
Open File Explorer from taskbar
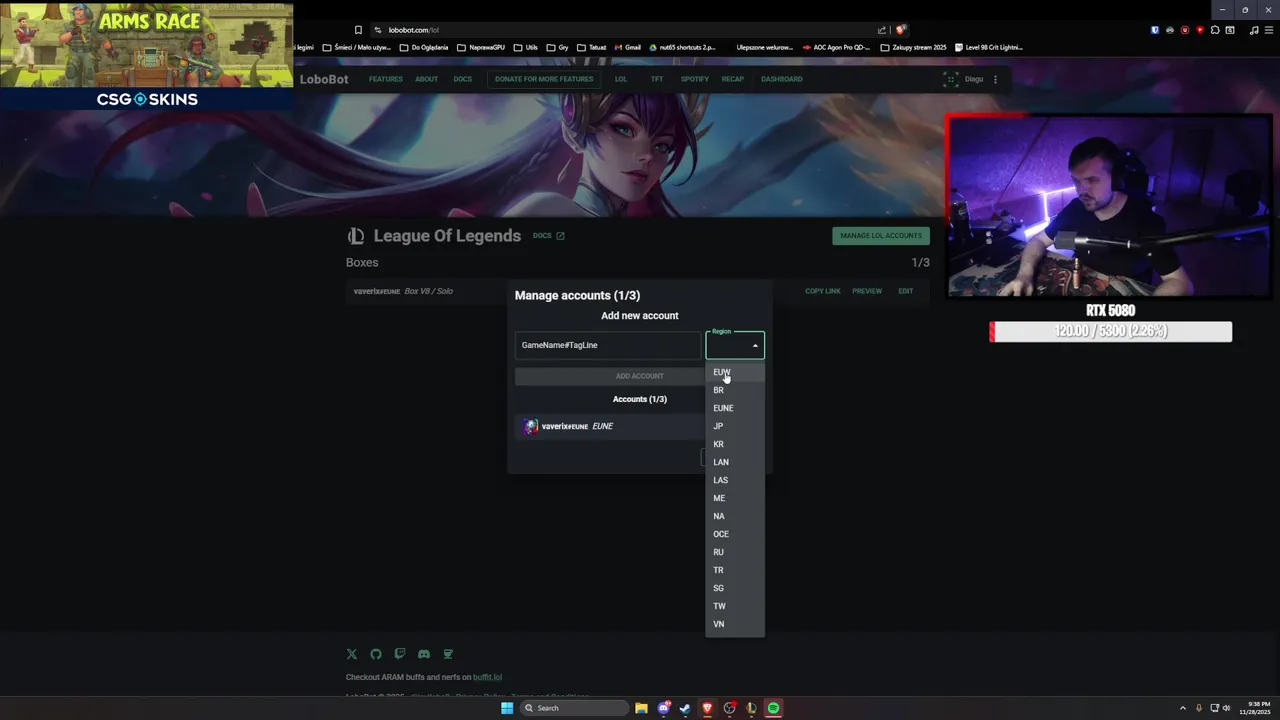pyautogui.click(x=641, y=708)
